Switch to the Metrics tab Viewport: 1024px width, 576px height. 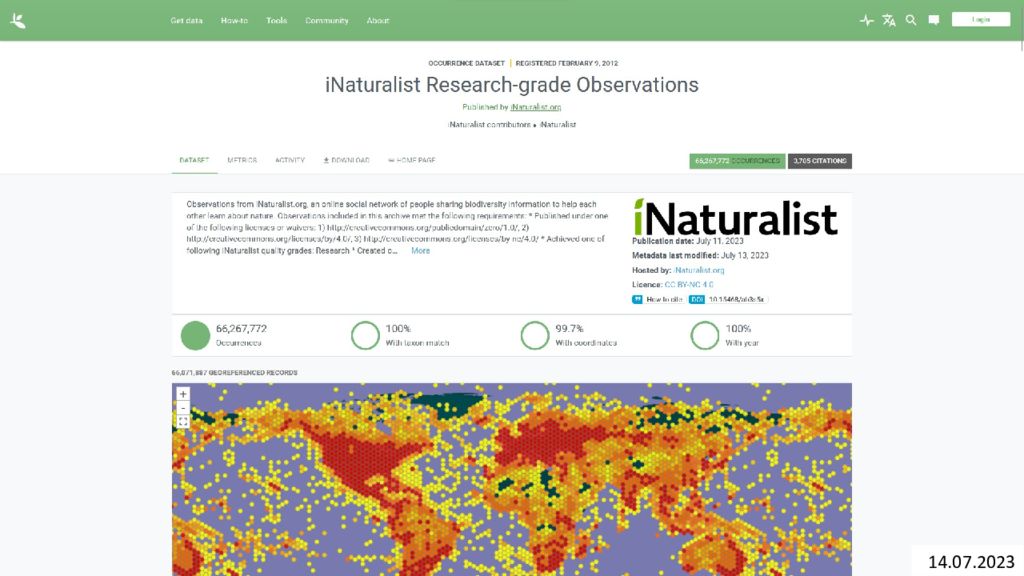point(242,161)
